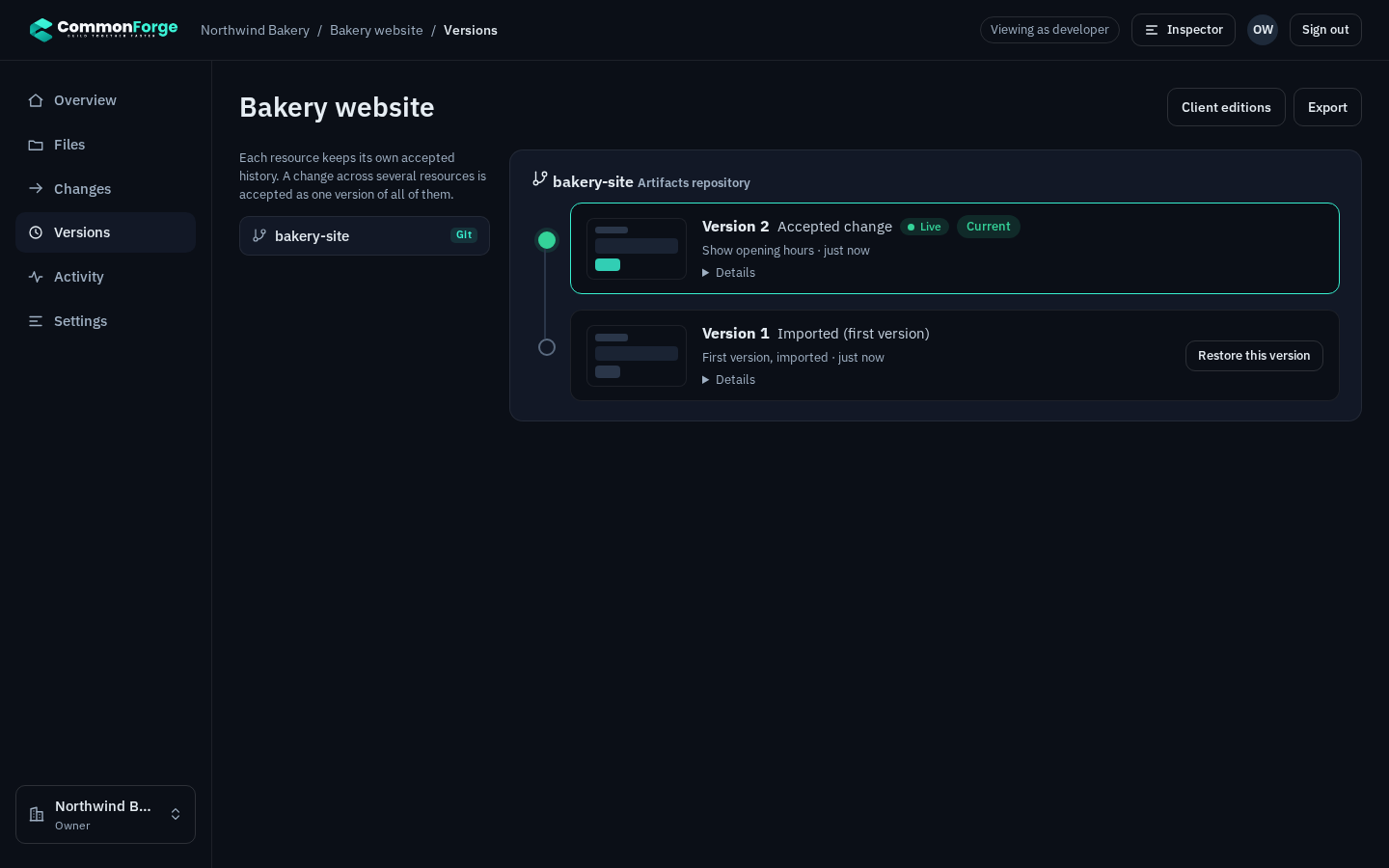Viewport: 1389px width, 868px height.
Task: Open the Changes section
Action: [x=105, y=189]
